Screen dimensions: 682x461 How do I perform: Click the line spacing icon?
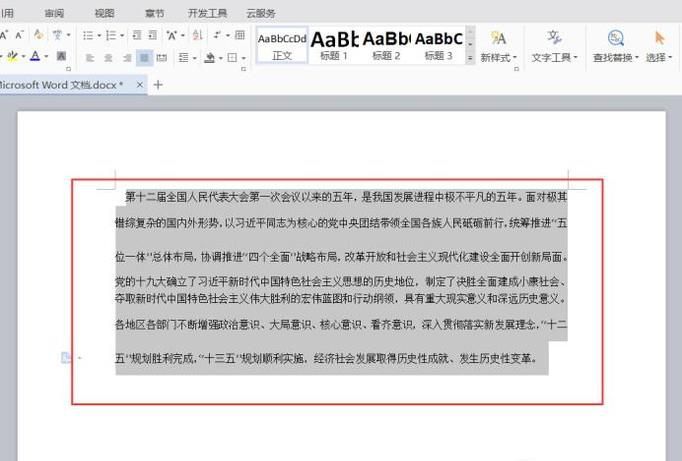[x=184, y=57]
